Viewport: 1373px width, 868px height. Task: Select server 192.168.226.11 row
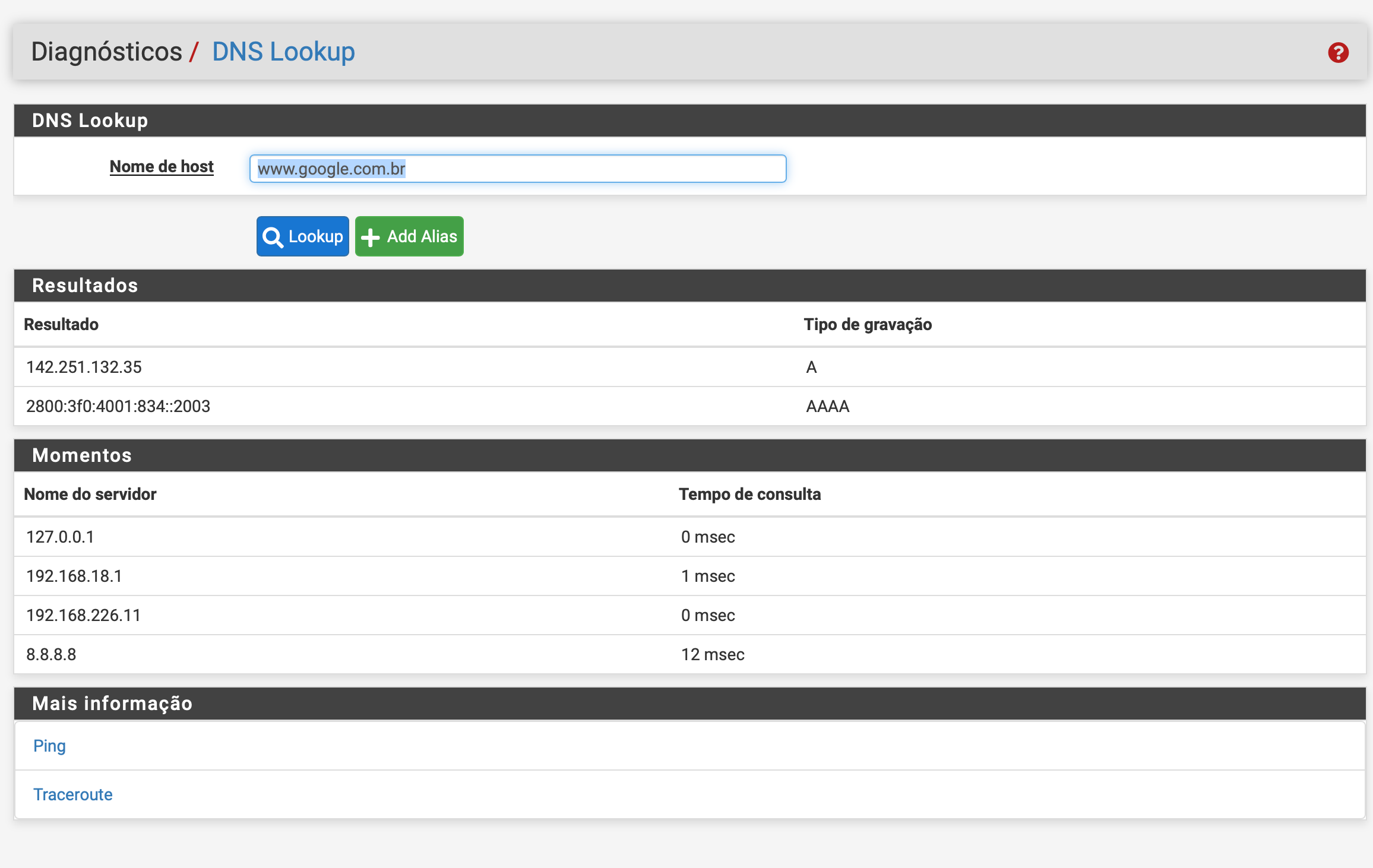[690, 615]
